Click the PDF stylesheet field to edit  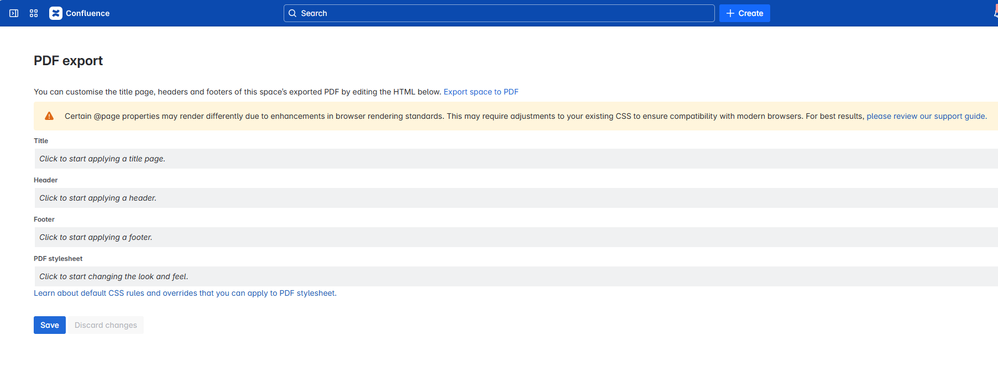click(x=516, y=276)
